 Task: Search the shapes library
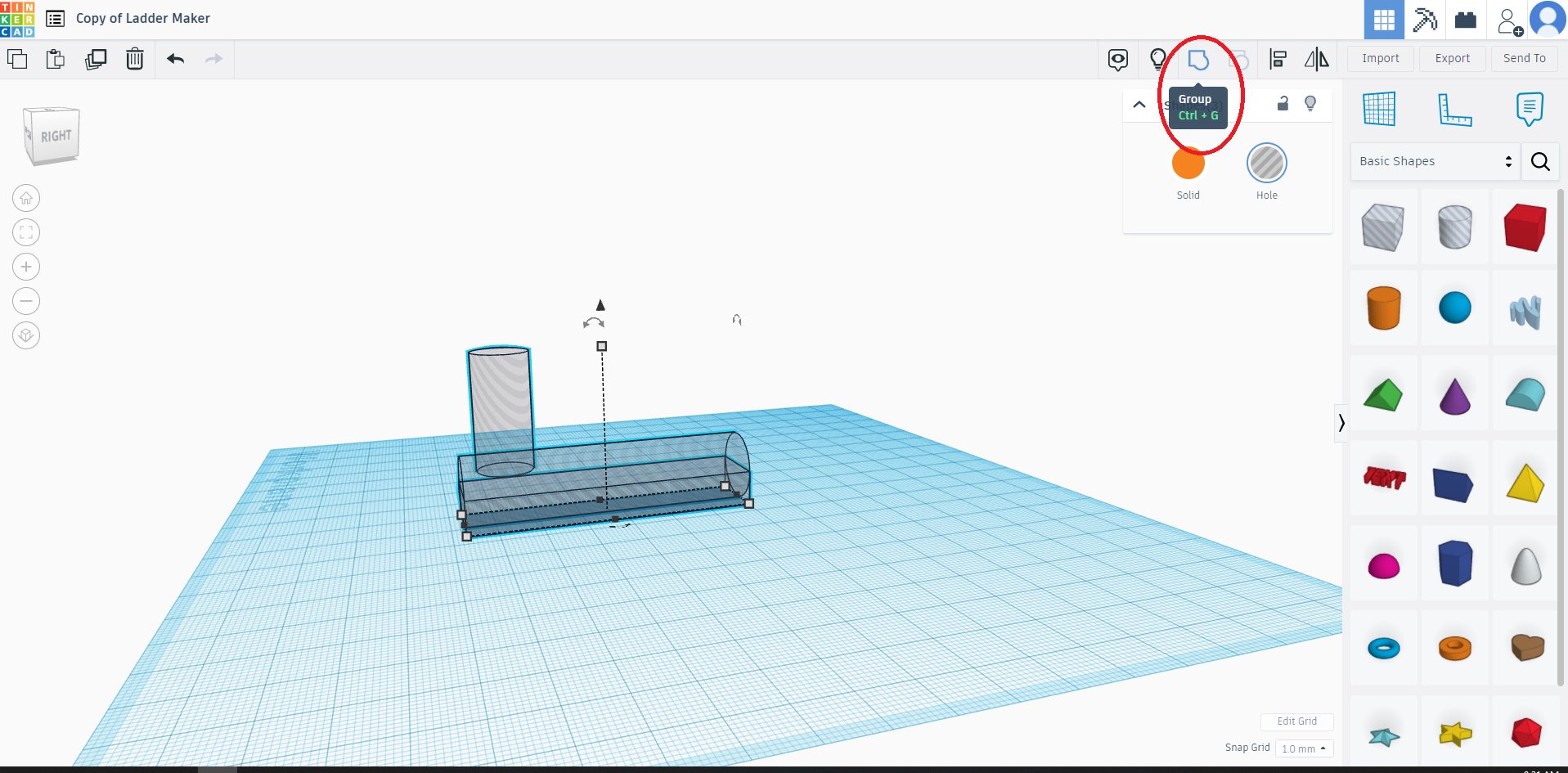[1540, 161]
